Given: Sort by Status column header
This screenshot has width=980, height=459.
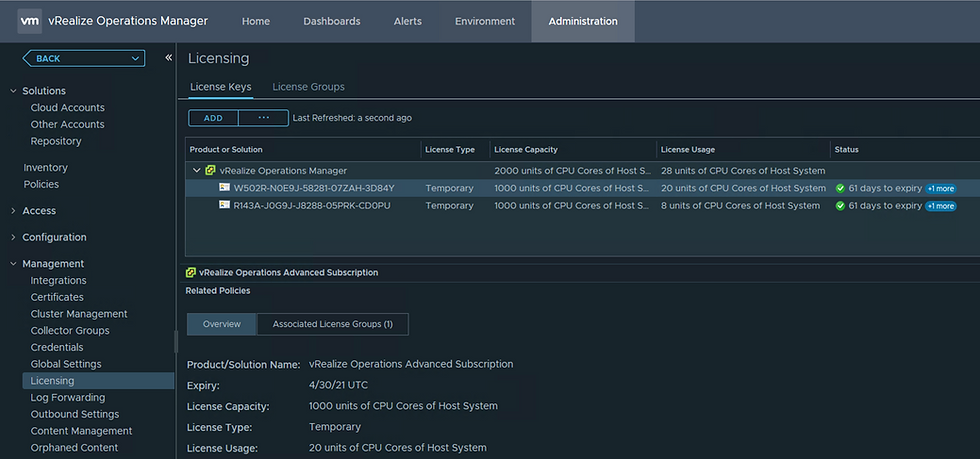Looking at the screenshot, I should (x=846, y=150).
